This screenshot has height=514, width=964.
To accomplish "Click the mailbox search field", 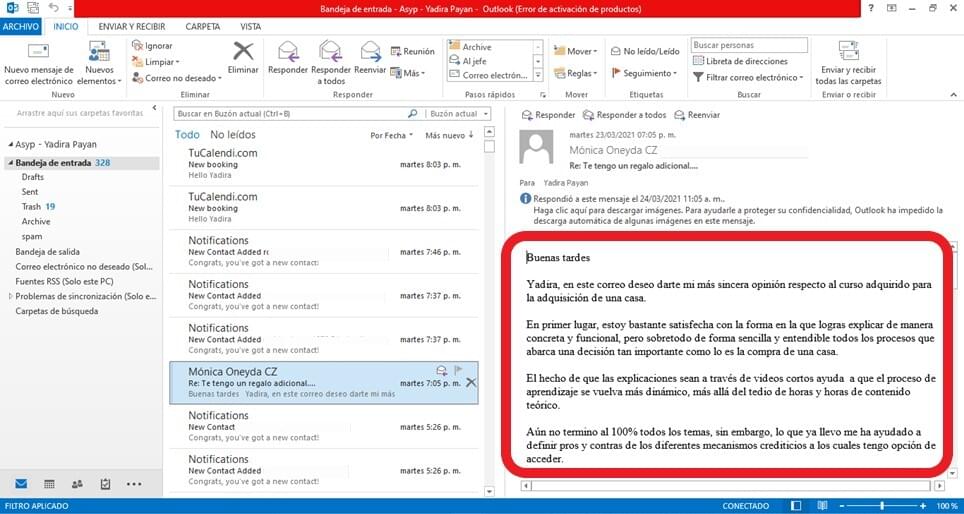I will click(291, 114).
